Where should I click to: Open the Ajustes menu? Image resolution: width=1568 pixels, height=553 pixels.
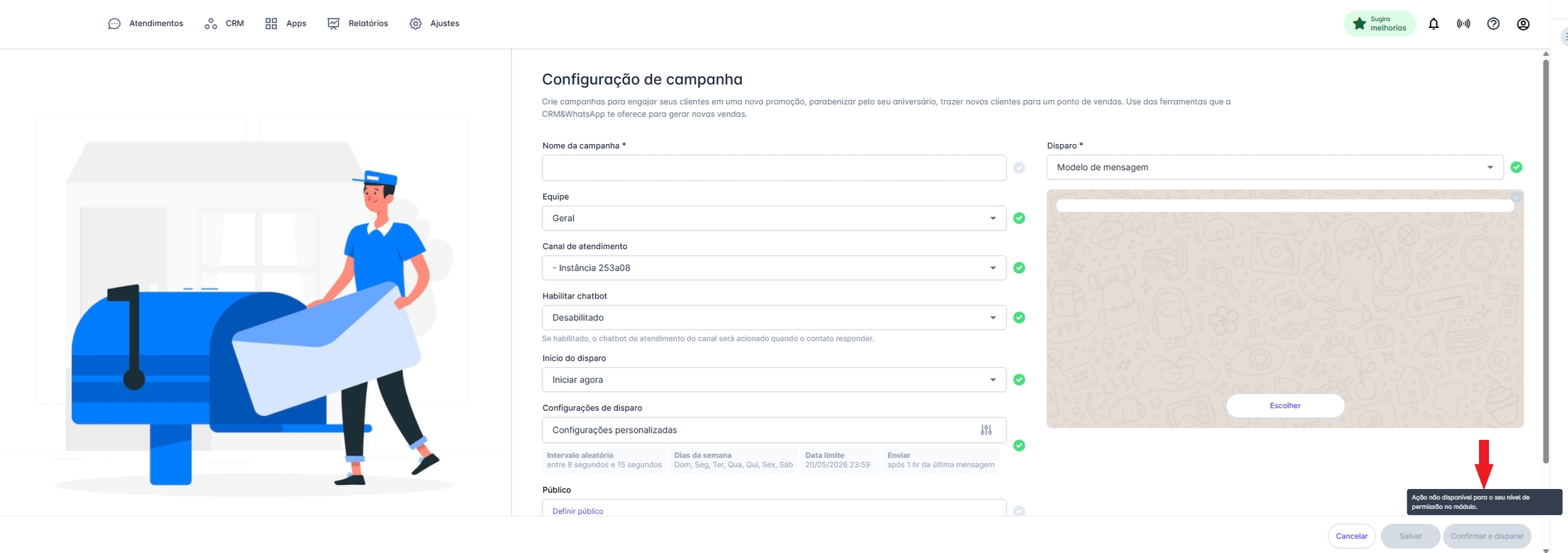pyautogui.click(x=434, y=24)
